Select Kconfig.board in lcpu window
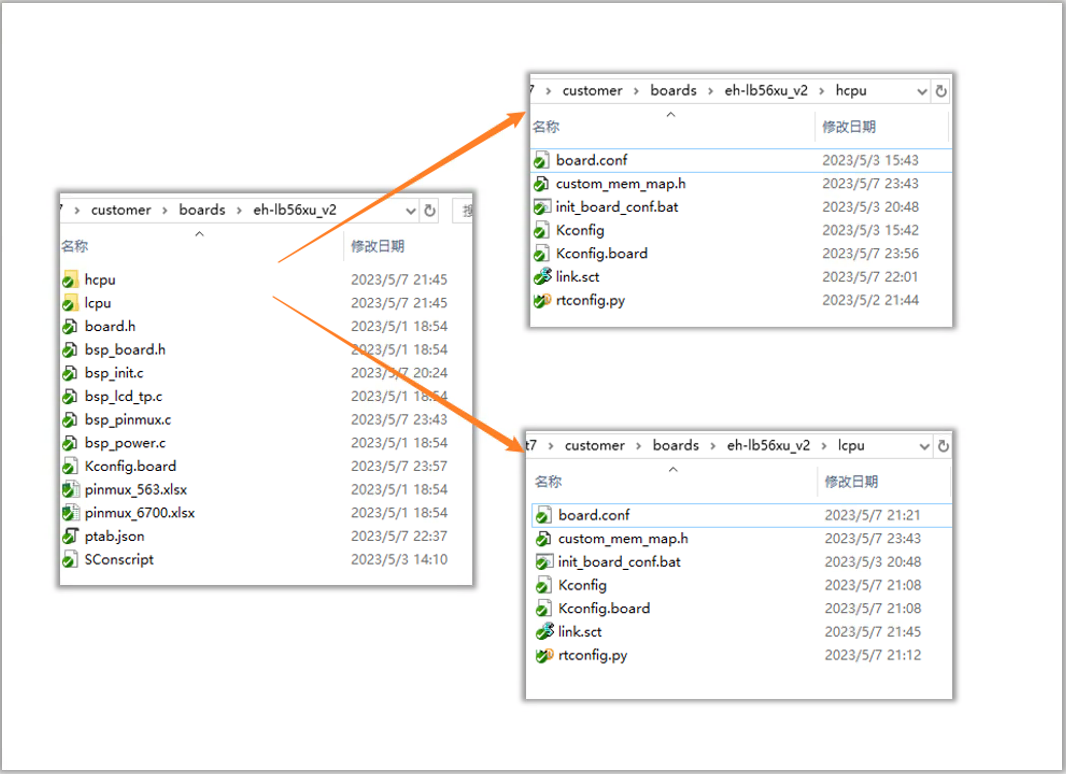The height and width of the screenshot is (774, 1066). click(604, 608)
